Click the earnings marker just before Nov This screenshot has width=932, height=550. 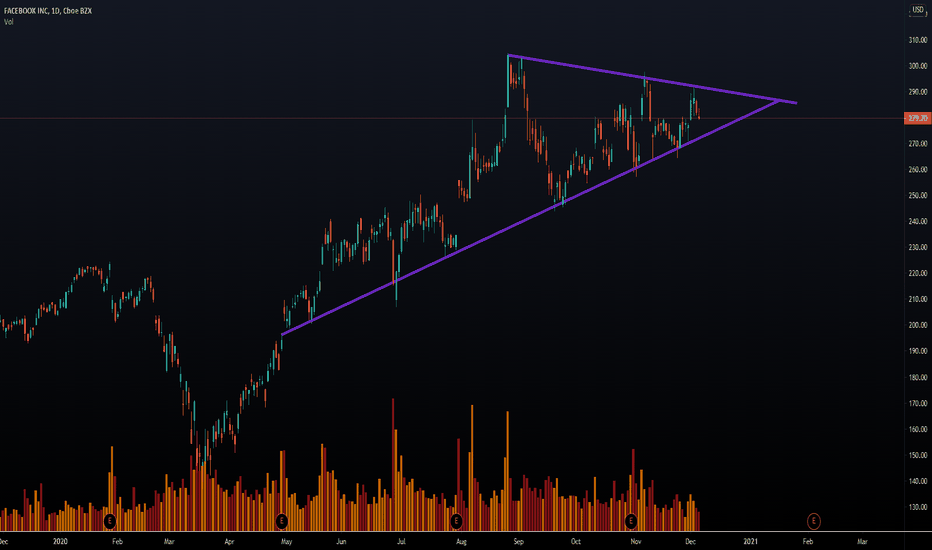click(631, 521)
